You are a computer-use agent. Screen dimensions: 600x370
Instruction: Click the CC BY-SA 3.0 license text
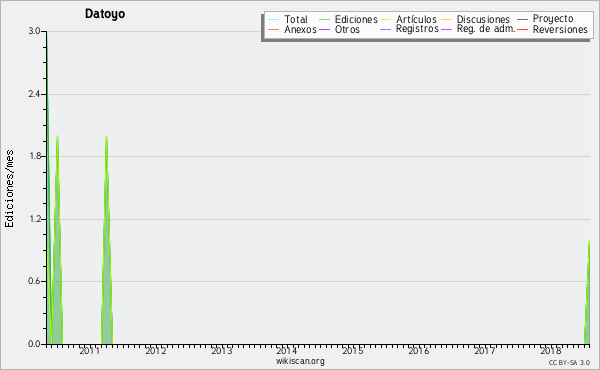pyautogui.click(x=569, y=362)
